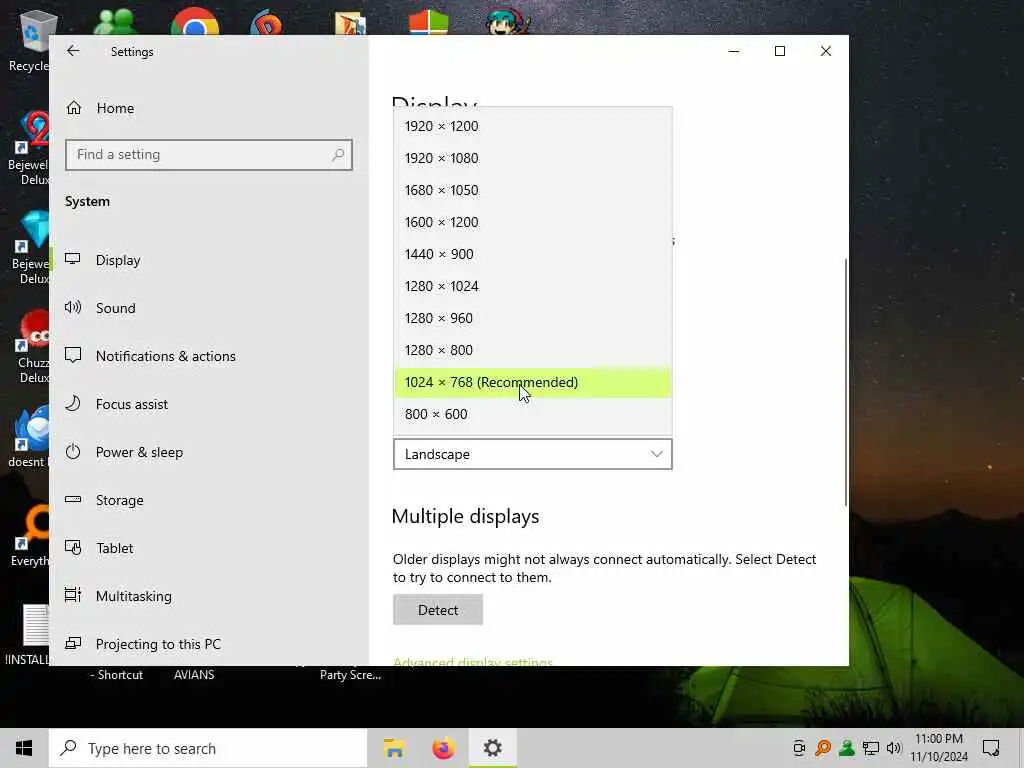1024x768 pixels.
Task: Launch Firefox from the taskbar
Action: (x=443, y=748)
